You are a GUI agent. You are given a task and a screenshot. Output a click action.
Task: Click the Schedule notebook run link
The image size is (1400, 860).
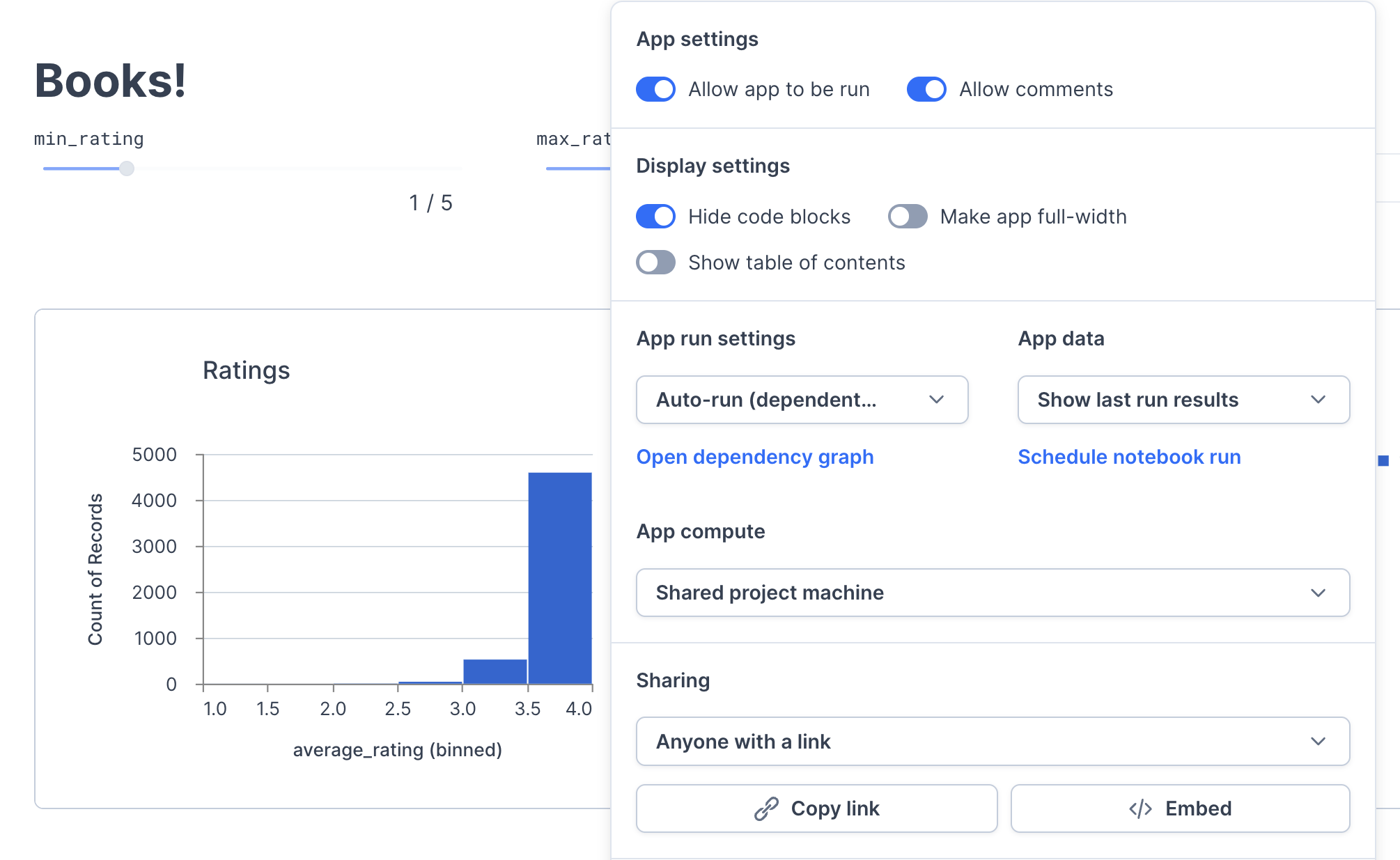point(1129,457)
